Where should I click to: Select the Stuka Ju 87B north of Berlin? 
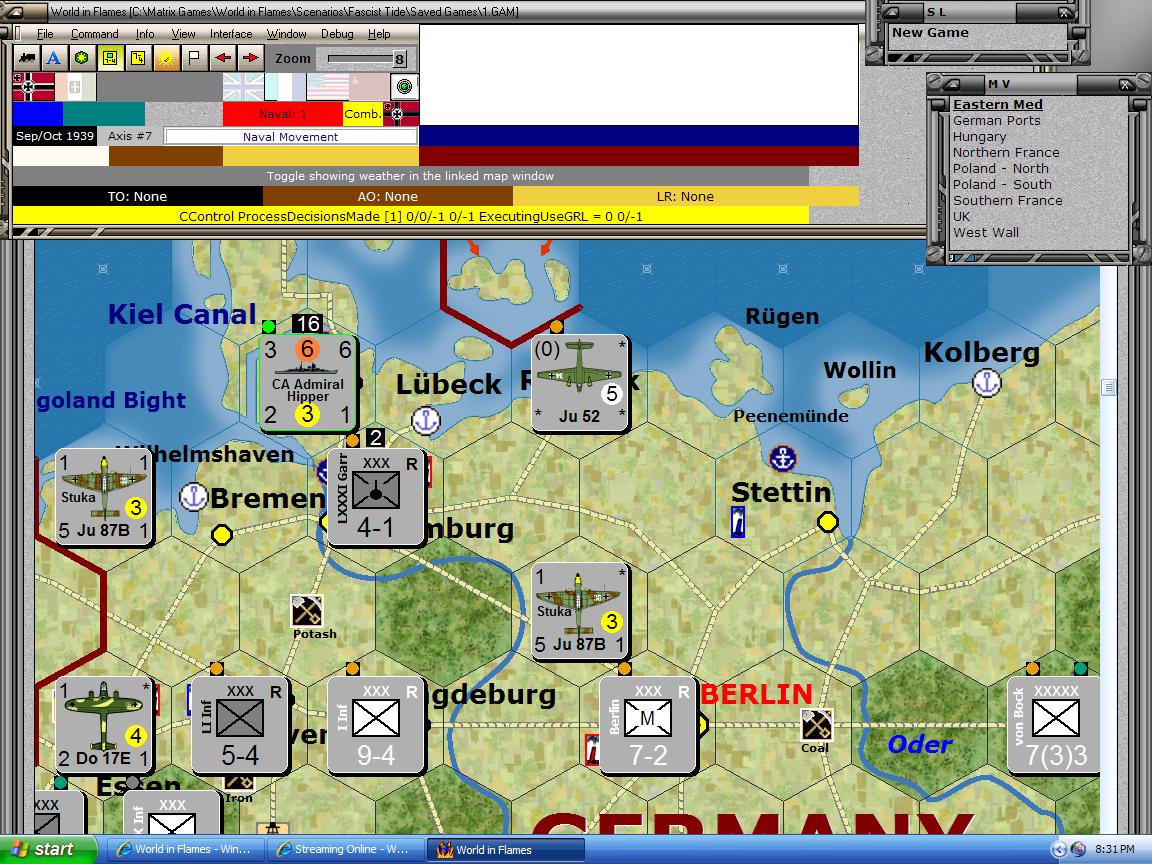(x=580, y=611)
